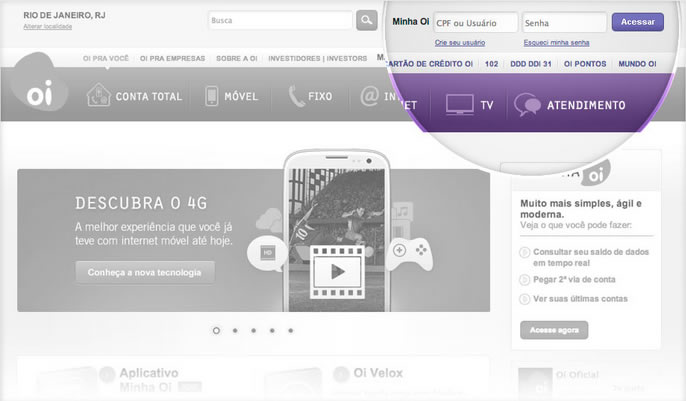Select the Móvel phone icon

[x=212, y=97]
